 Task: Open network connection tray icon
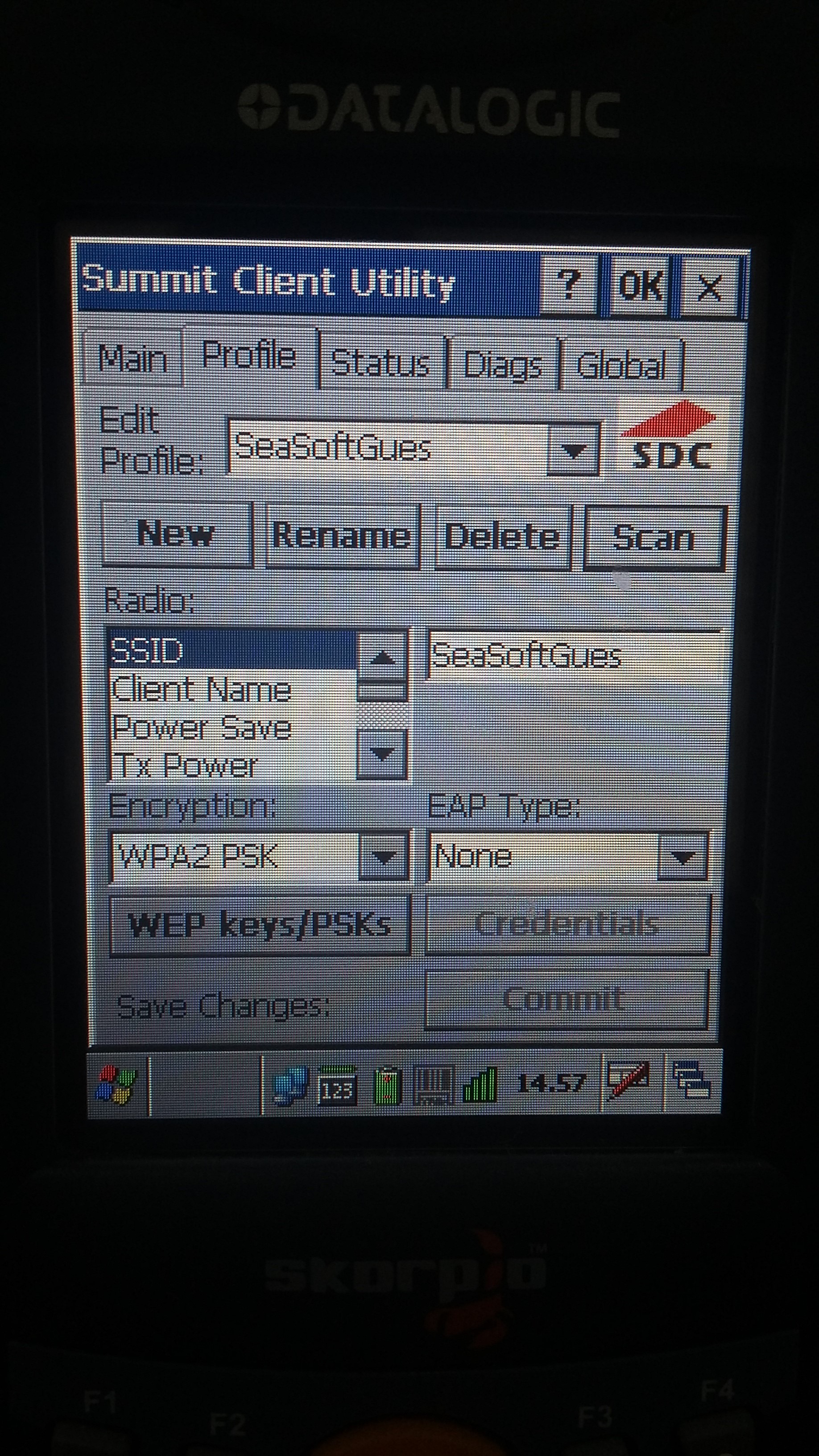click(x=290, y=1086)
